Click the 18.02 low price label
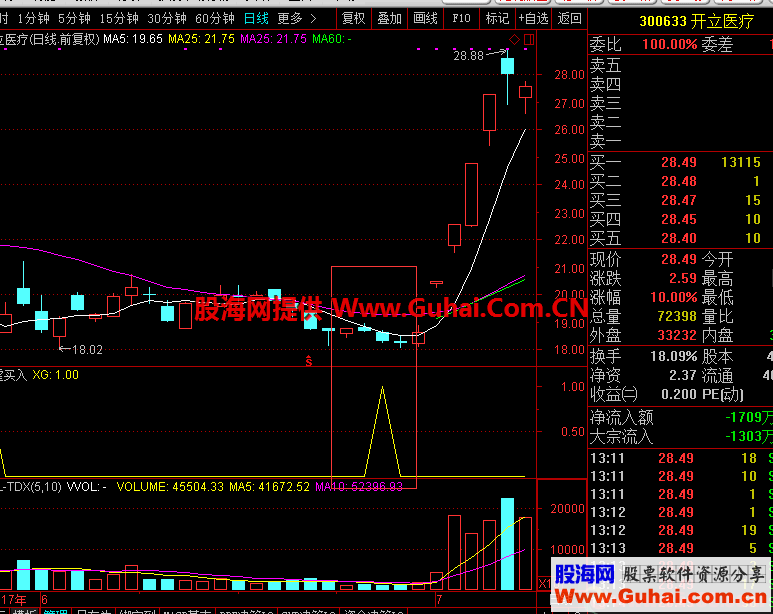The image size is (773, 614). point(87,350)
